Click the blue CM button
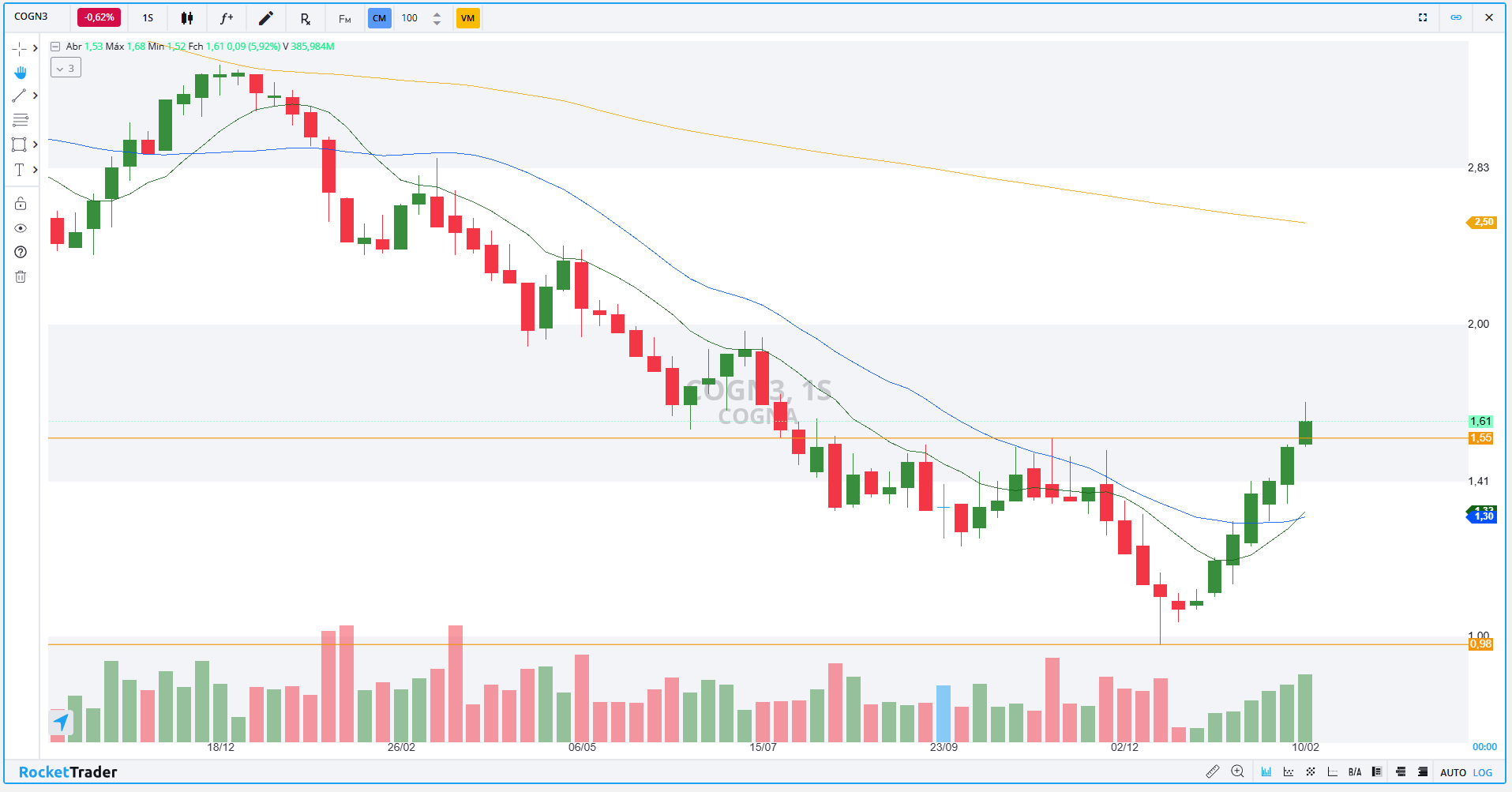The image size is (1512, 792). tap(380, 18)
